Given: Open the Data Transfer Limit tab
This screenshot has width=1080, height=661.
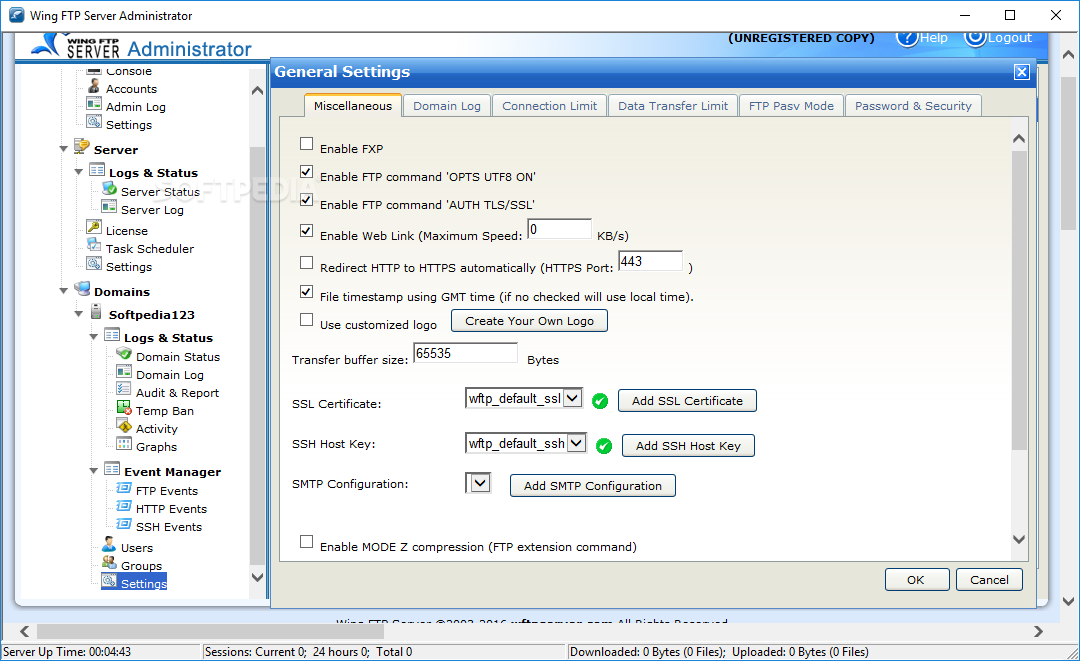Looking at the screenshot, I should click(673, 106).
